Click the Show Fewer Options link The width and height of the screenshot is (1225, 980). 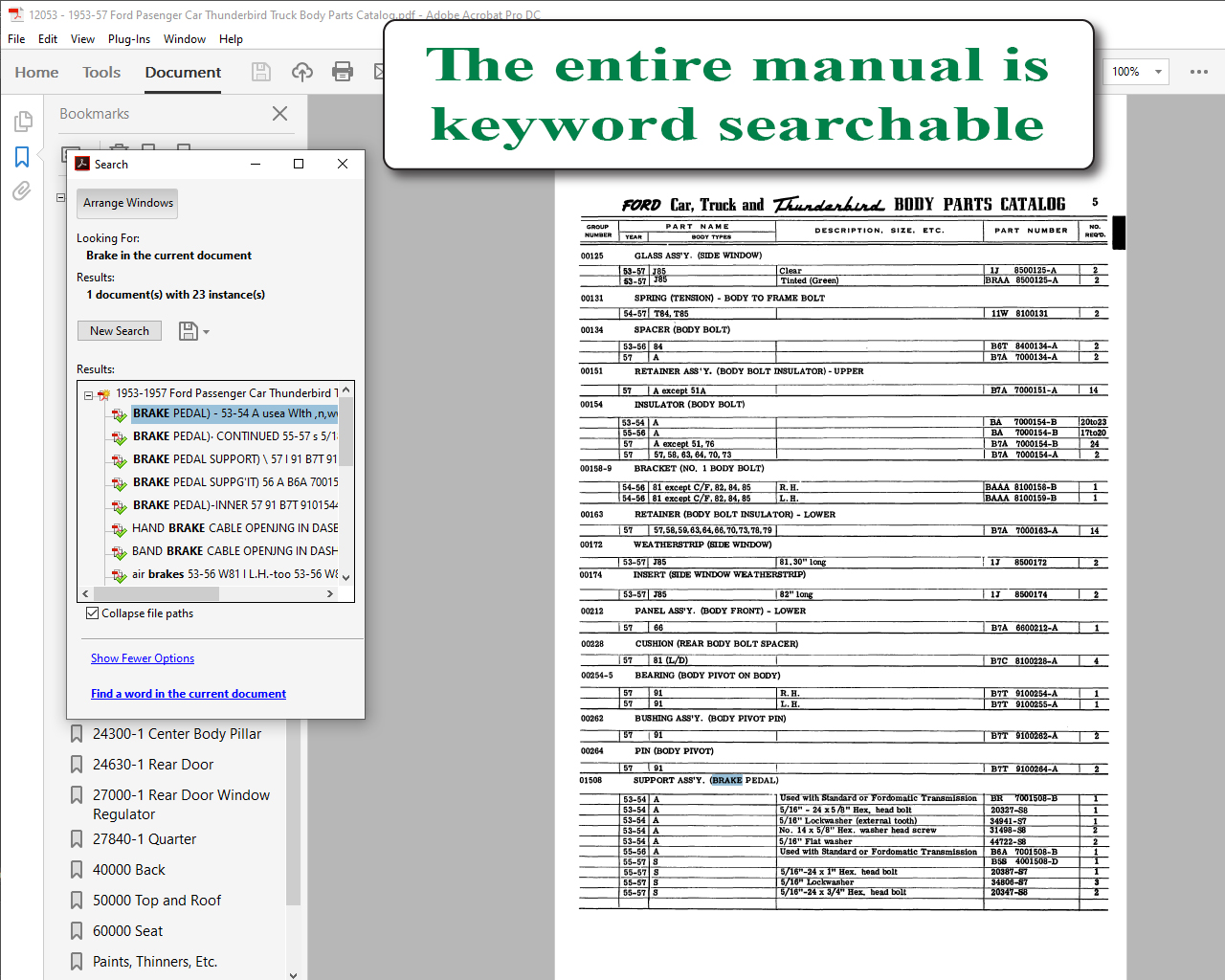(x=143, y=658)
